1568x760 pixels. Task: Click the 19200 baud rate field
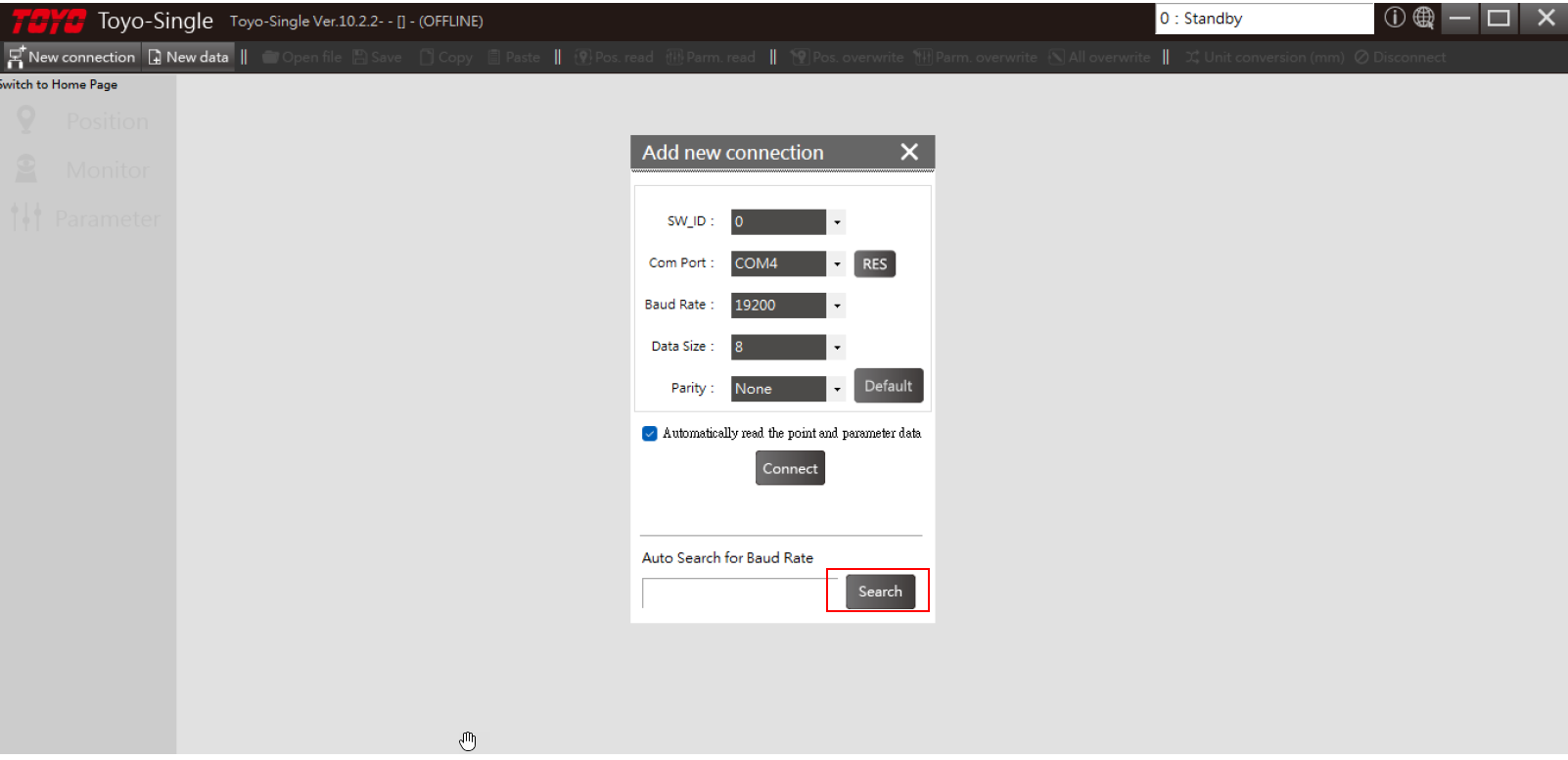[x=778, y=306]
